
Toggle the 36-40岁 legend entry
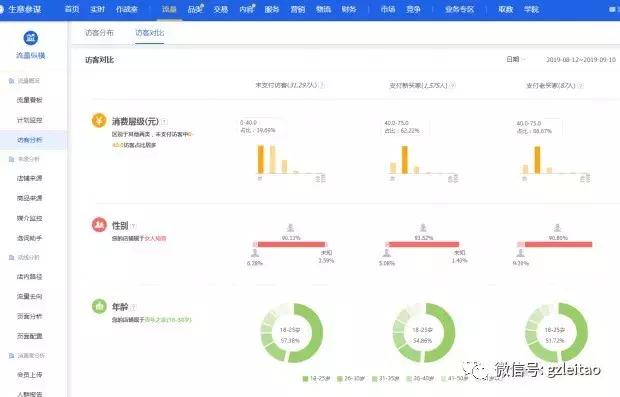coord(420,378)
